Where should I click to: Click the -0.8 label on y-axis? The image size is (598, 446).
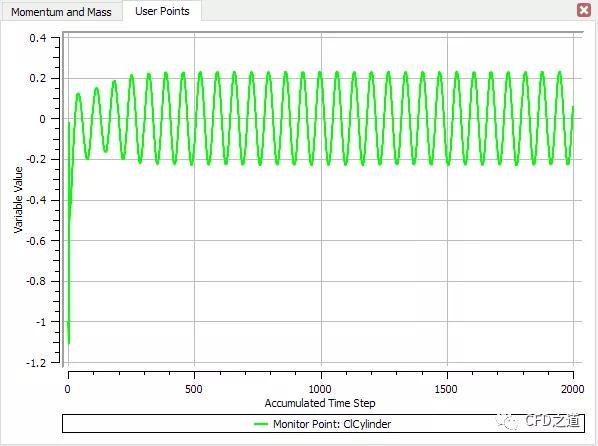[36, 281]
